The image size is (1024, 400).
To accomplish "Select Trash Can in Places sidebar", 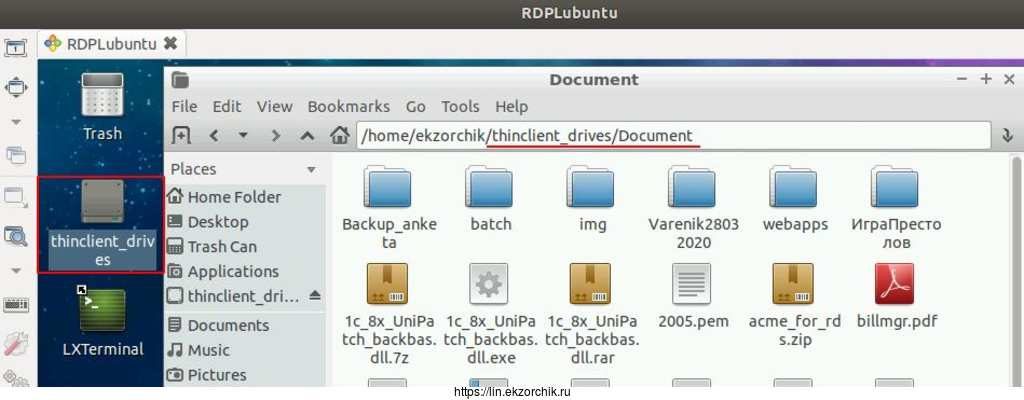I will point(221,246).
